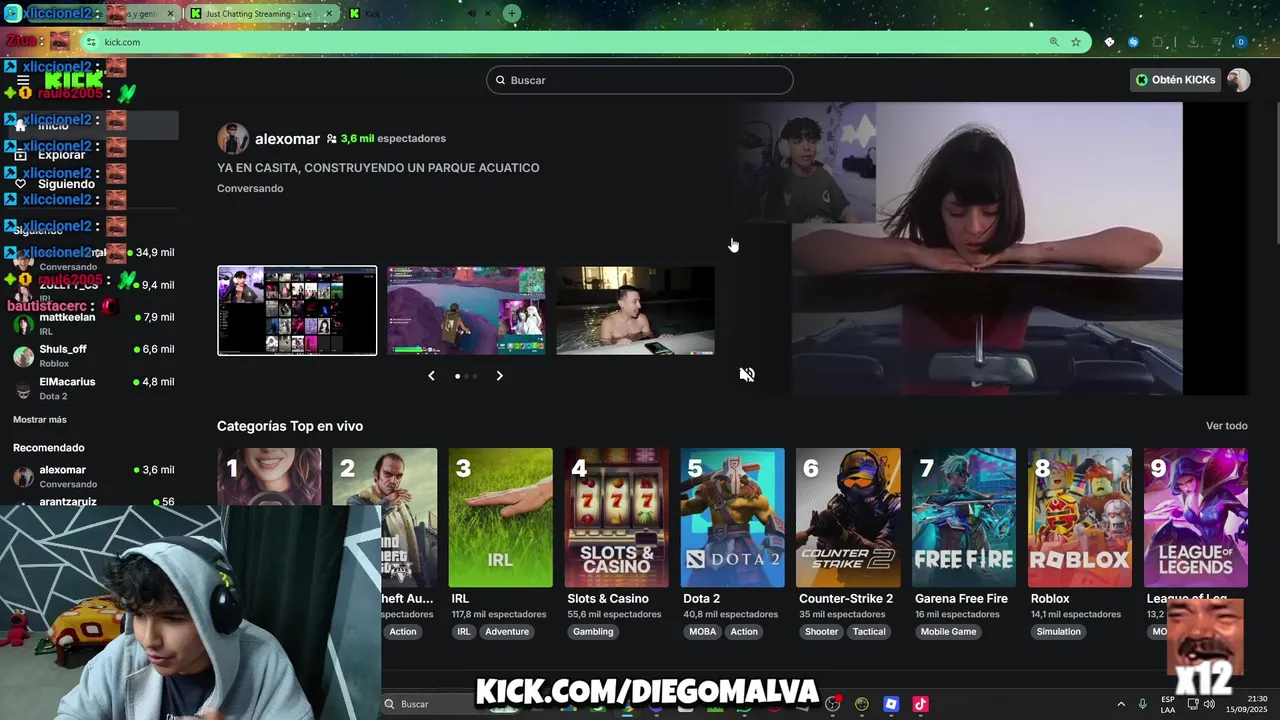This screenshot has width=1280, height=720.
Task: Click the Mobile Game tag
Action: click(x=948, y=632)
